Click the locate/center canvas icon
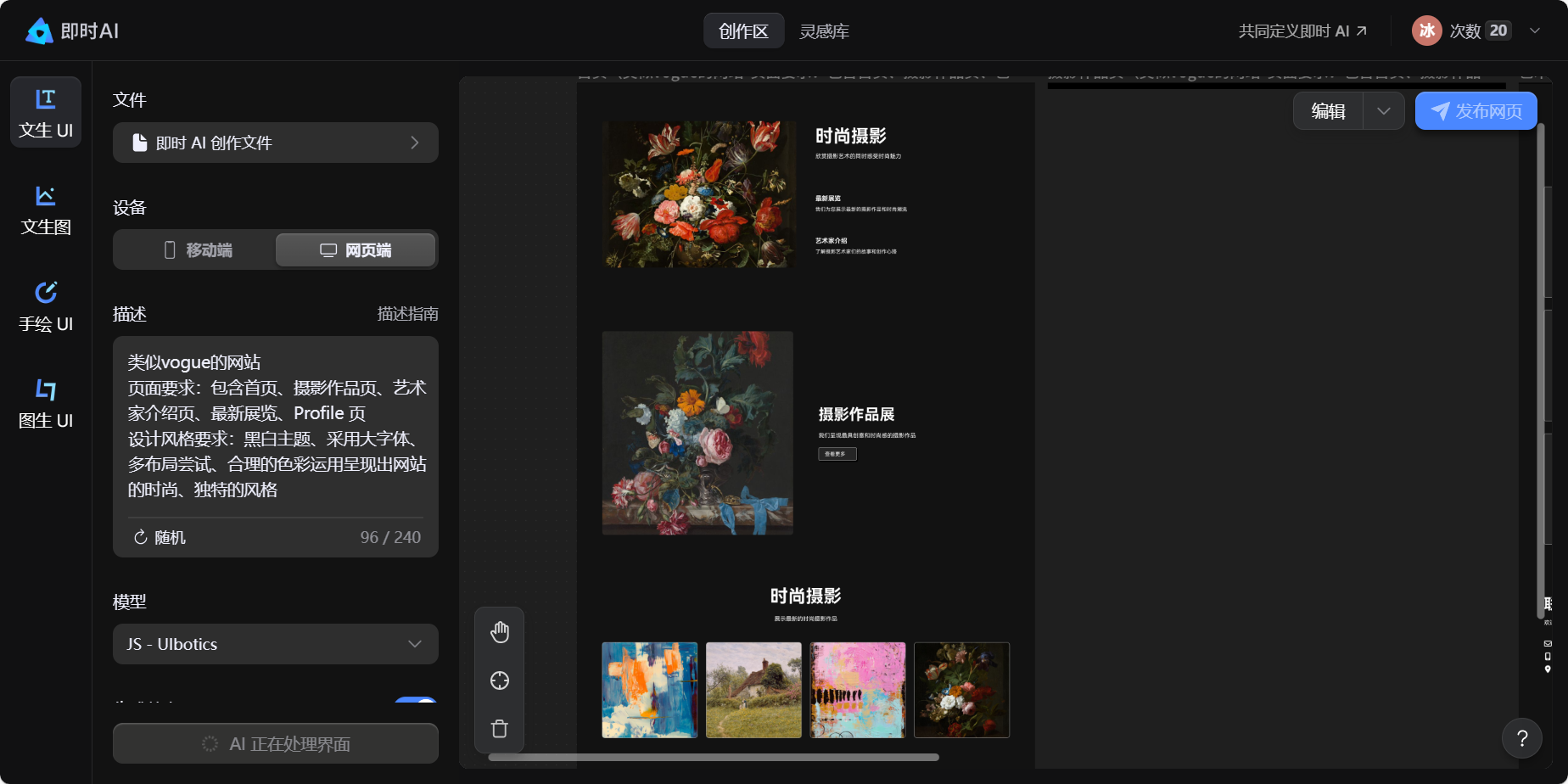The image size is (1568, 784). [x=500, y=680]
